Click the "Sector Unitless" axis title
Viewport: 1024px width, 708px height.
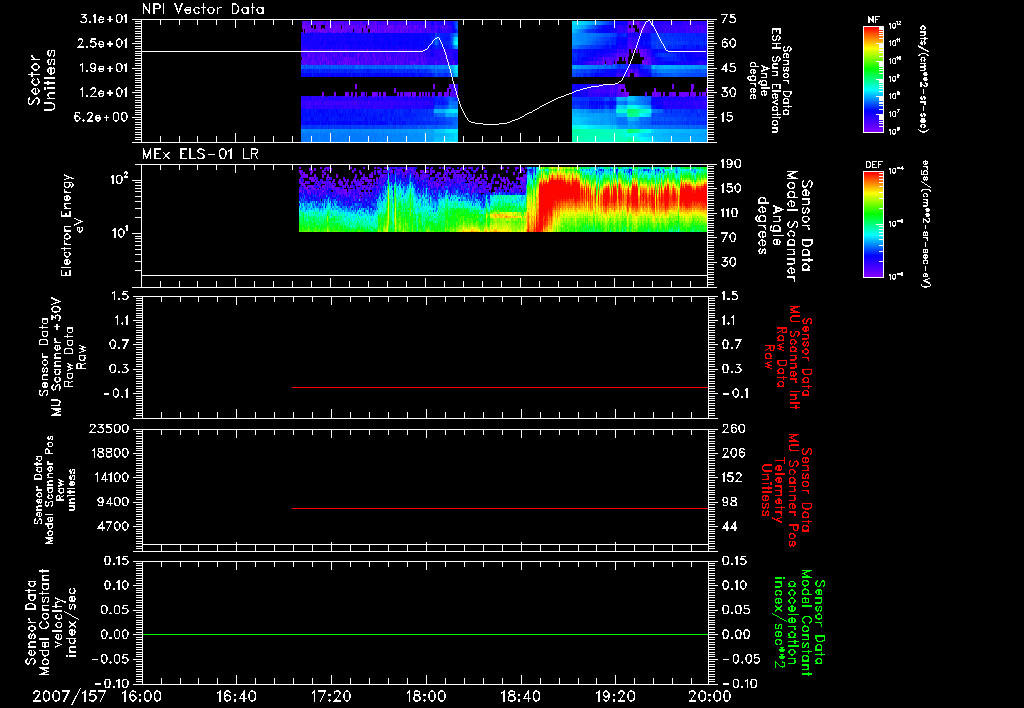click(41, 80)
